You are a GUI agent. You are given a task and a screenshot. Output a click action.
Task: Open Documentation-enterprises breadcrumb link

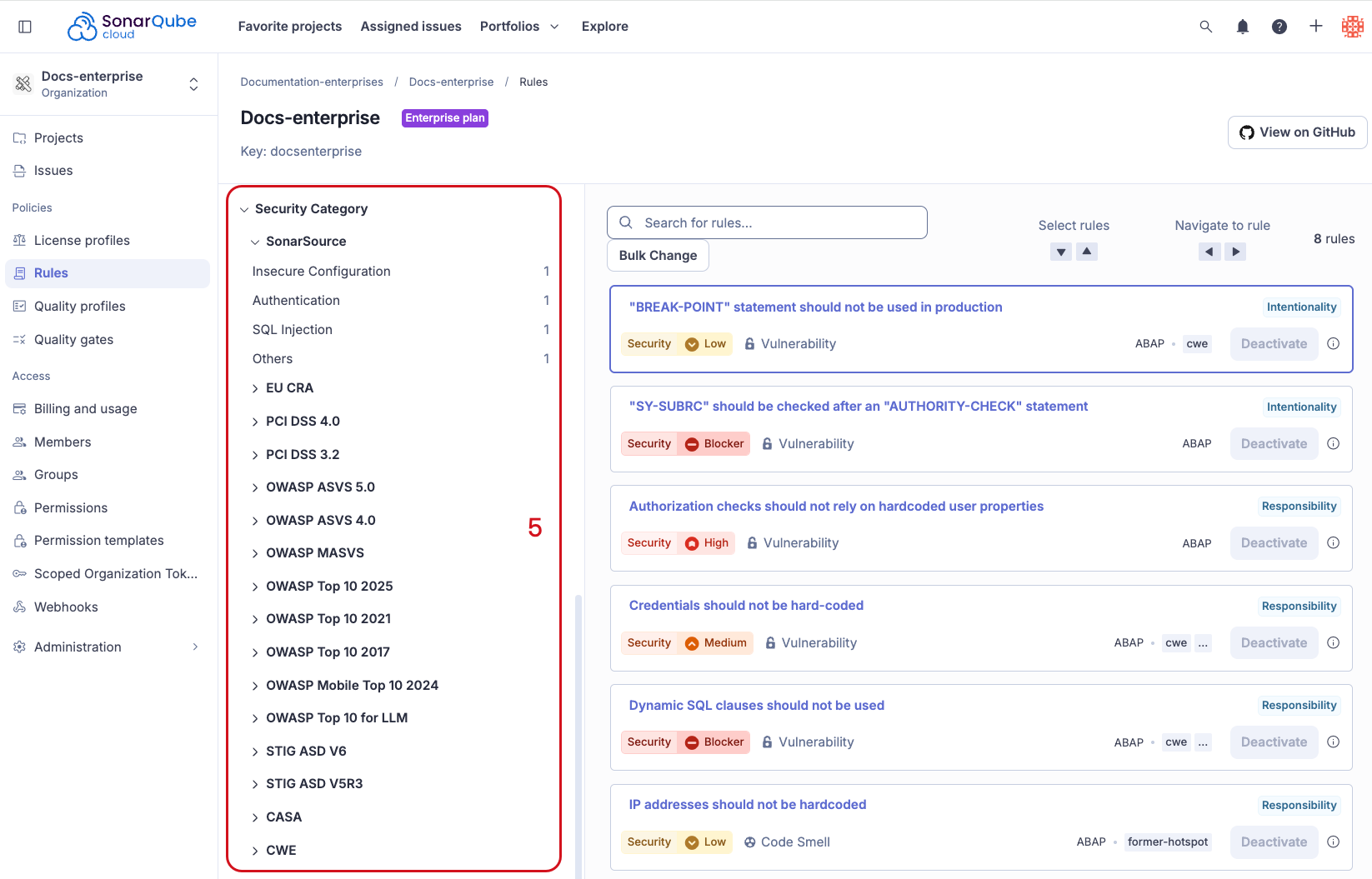point(312,82)
